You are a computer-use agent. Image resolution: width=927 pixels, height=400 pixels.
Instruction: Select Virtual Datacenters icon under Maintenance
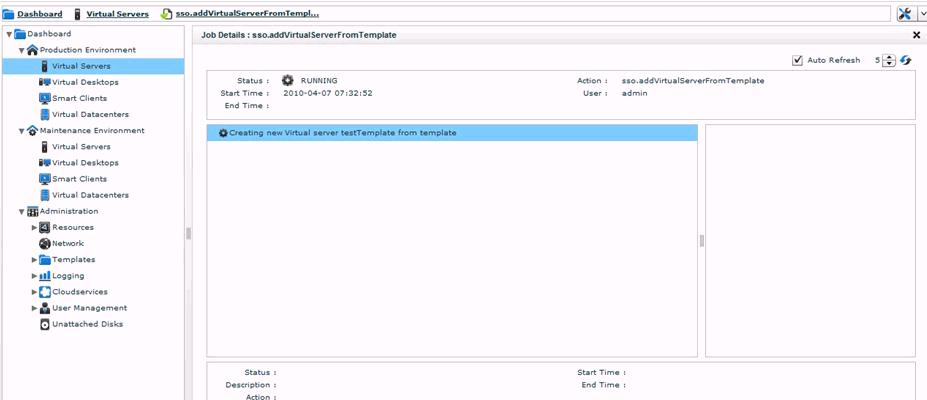44,195
